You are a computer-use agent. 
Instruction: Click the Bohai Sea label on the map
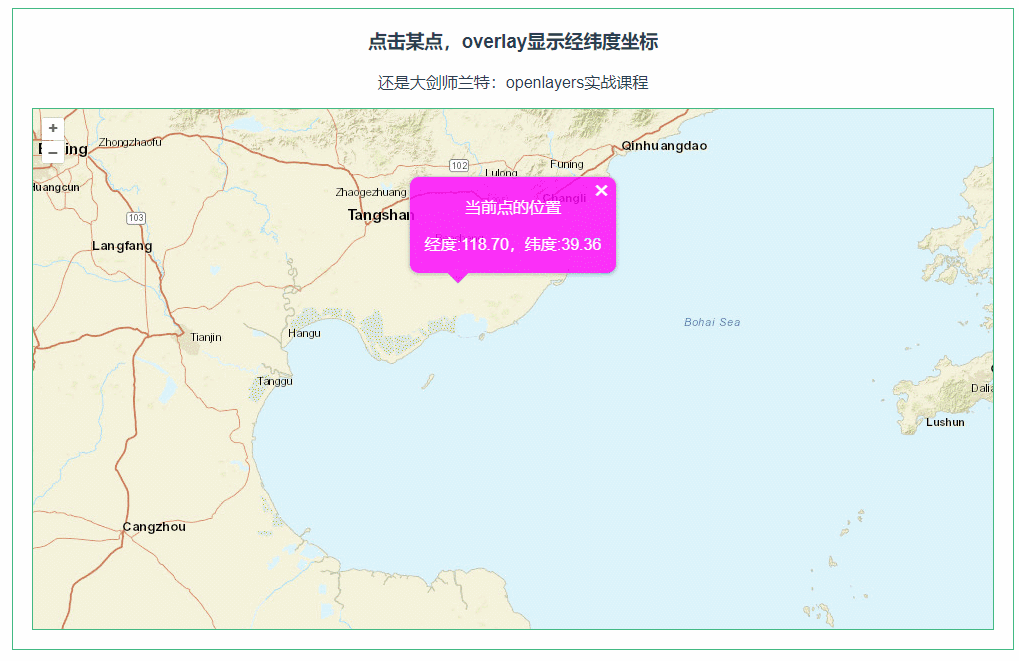pos(712,322)
